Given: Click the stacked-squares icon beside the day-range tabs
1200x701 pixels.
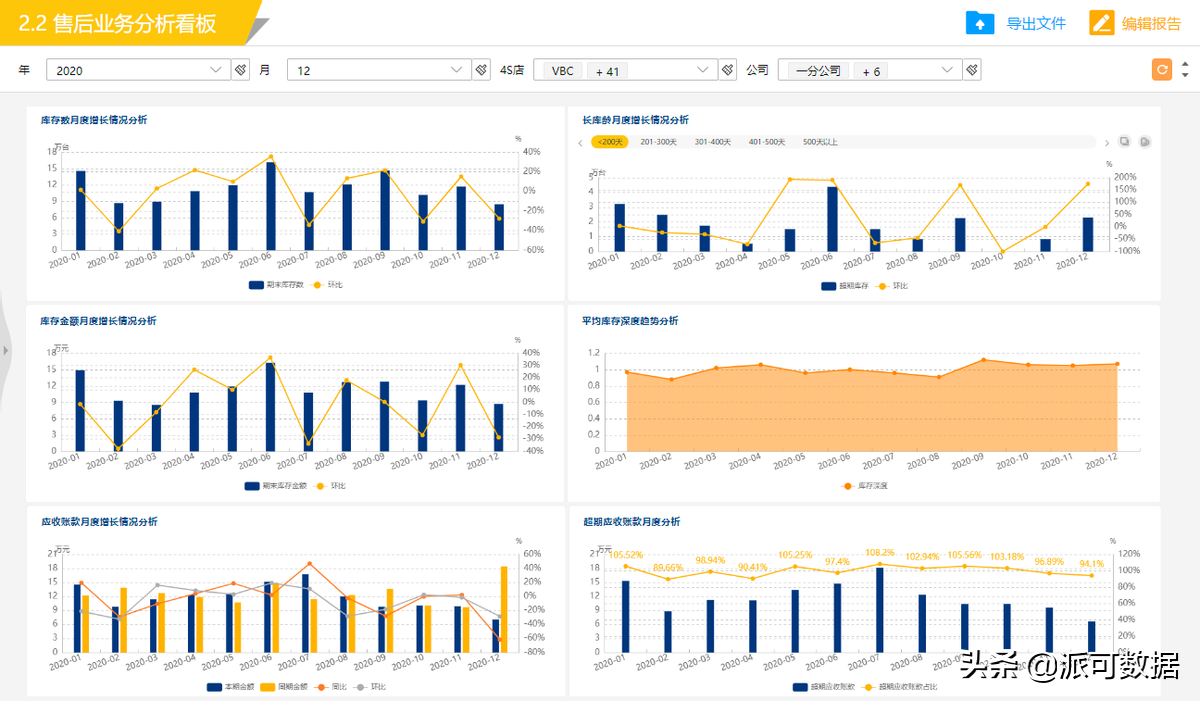Looking at the screenshot, I should [x=1125, y=142].
